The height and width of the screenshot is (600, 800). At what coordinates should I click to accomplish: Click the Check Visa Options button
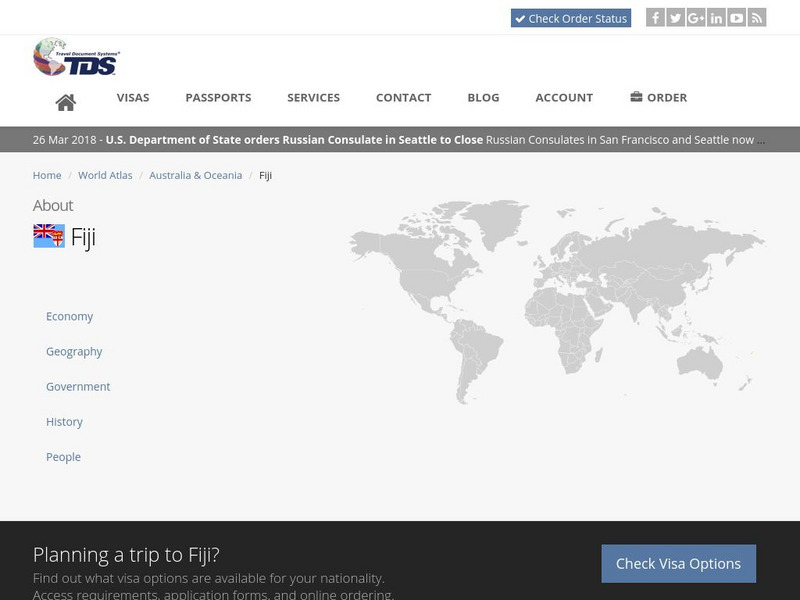tap(679, 563)
